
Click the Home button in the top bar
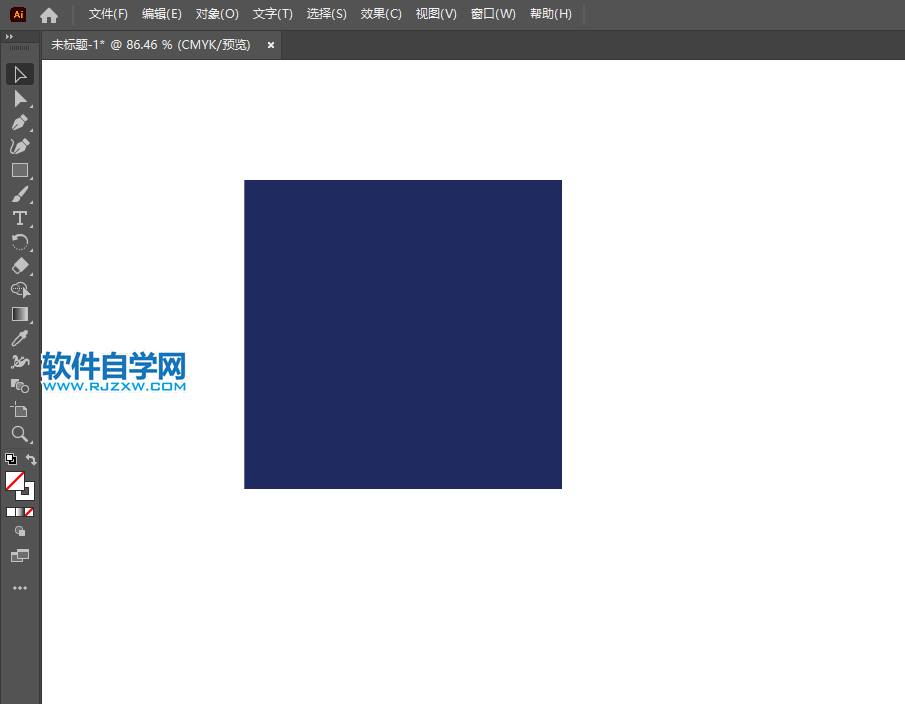pos(48,14)
